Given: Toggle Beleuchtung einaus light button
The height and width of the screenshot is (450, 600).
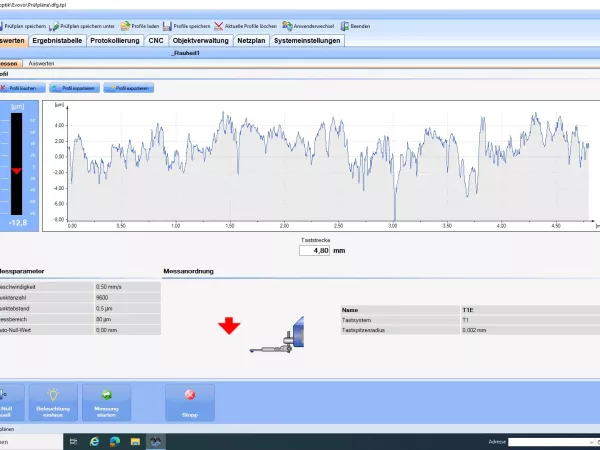Looking at the screenshot, I should (52, 402).
